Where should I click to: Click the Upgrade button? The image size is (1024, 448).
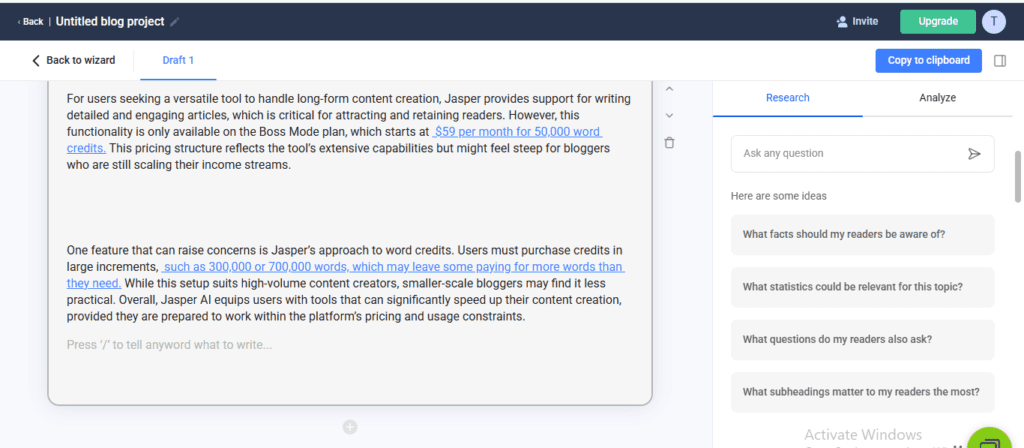[938, 22]
